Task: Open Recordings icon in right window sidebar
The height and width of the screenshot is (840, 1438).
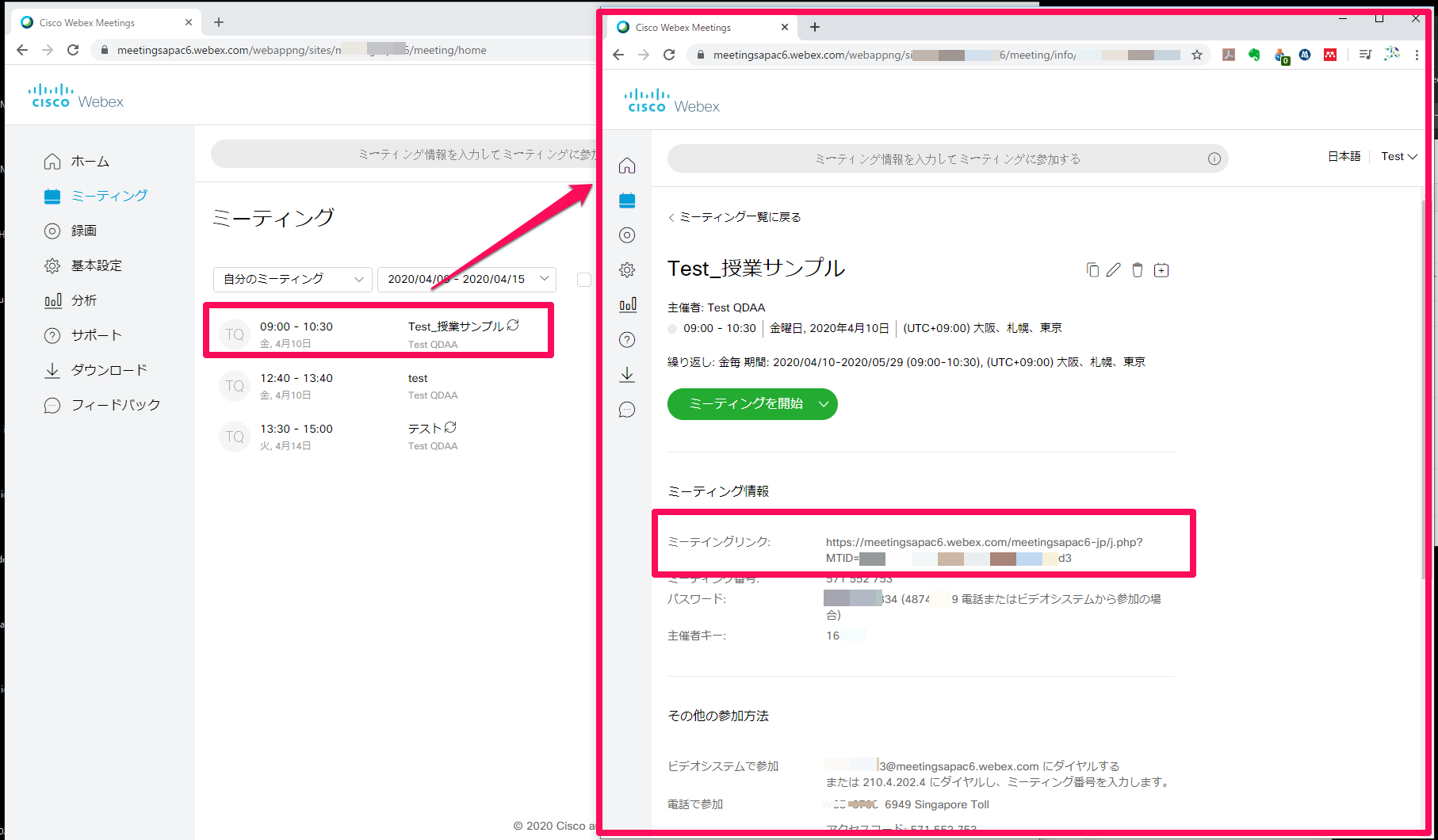Action: point(627,235)
